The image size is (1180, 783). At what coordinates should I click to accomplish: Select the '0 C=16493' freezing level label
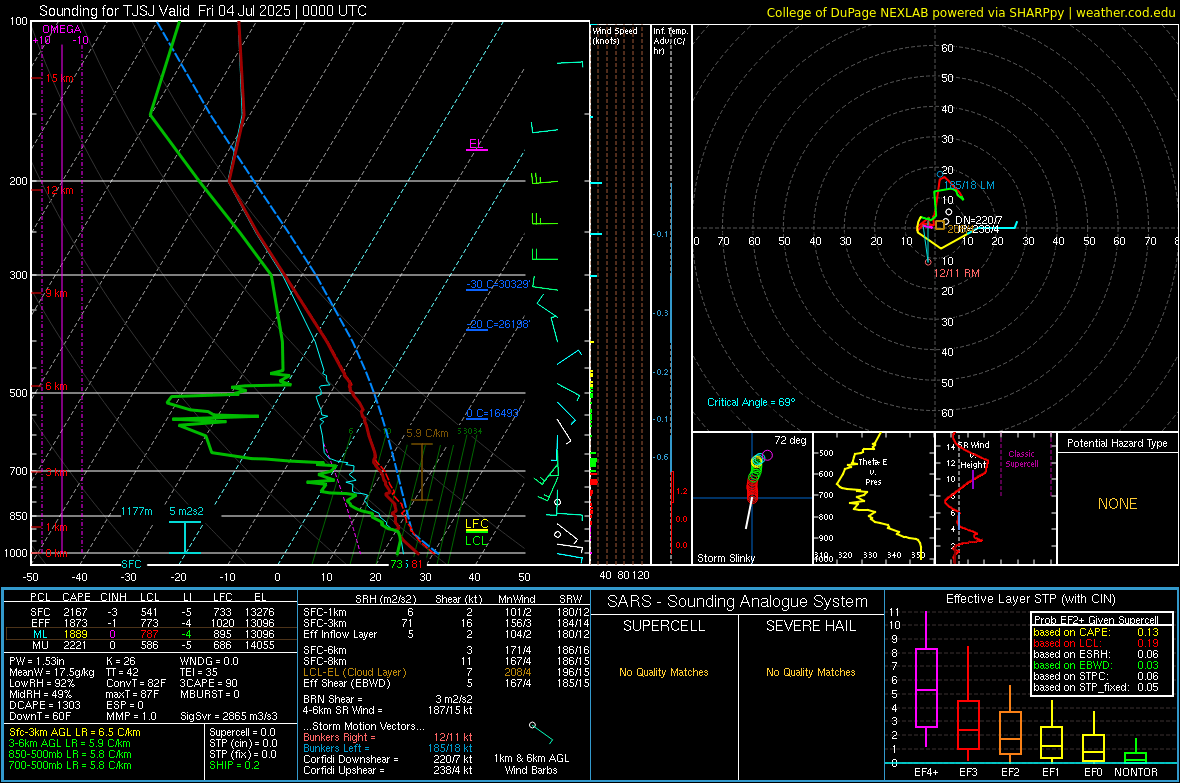point(492,413)
